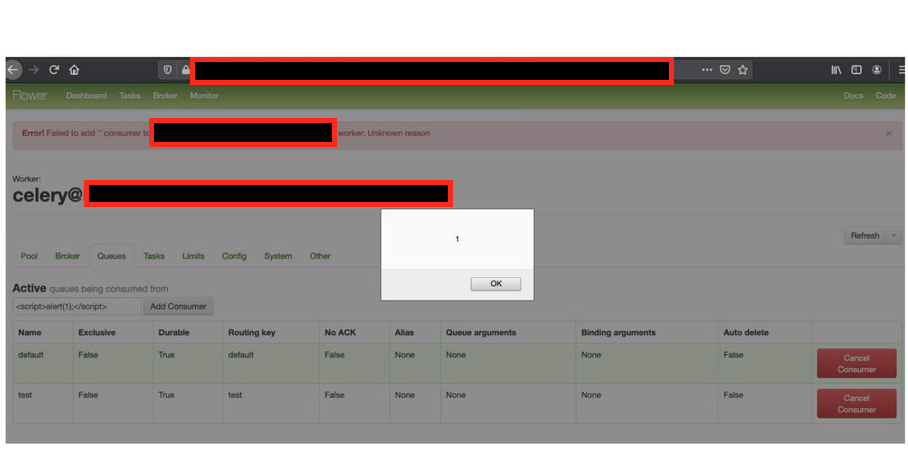This screenshot has height=449, width=908.
Task: Switch to the worker Broker tab
Action: [x=67, y=256]
